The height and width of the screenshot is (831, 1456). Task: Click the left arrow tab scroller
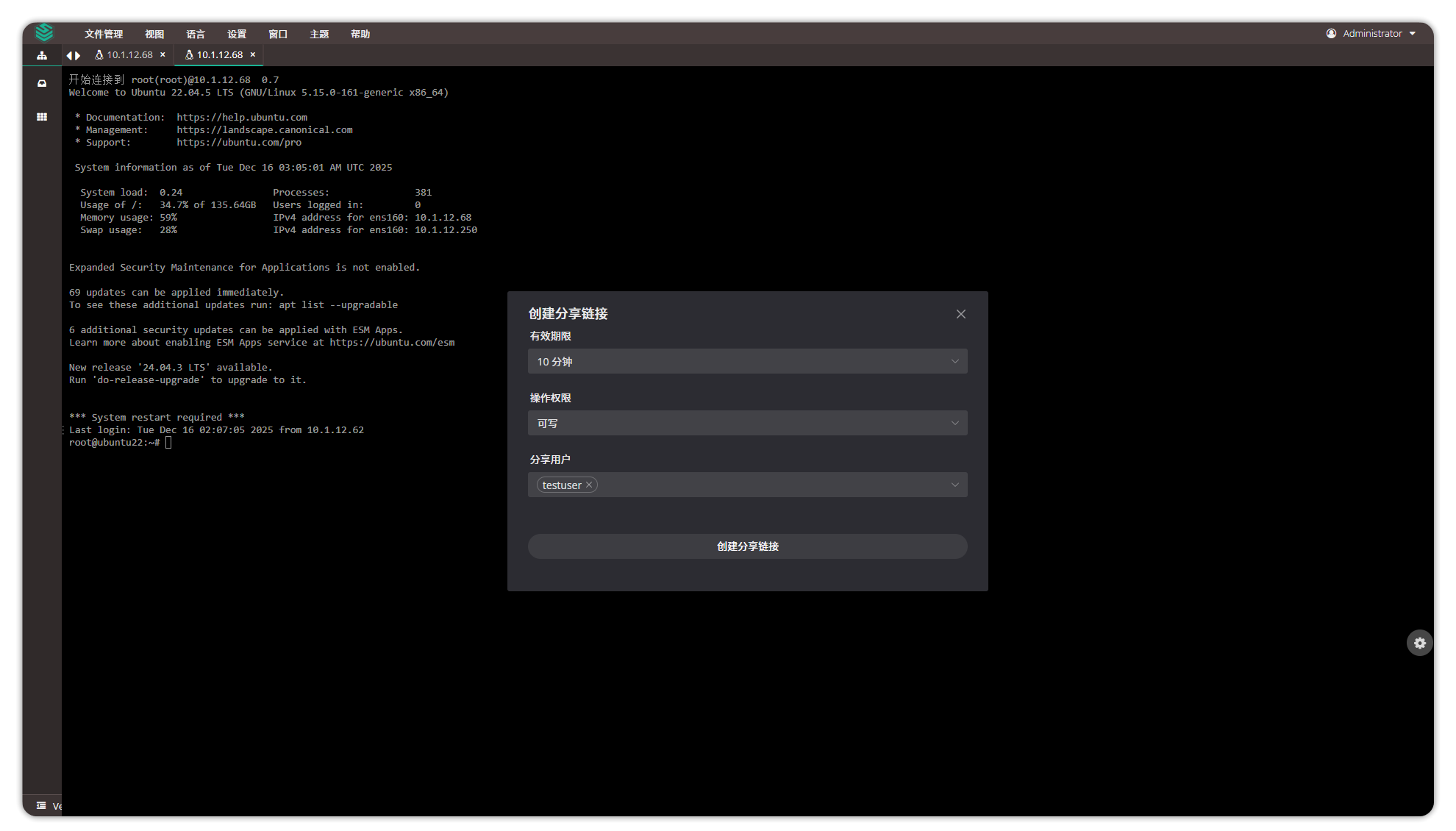pos(69,55)
